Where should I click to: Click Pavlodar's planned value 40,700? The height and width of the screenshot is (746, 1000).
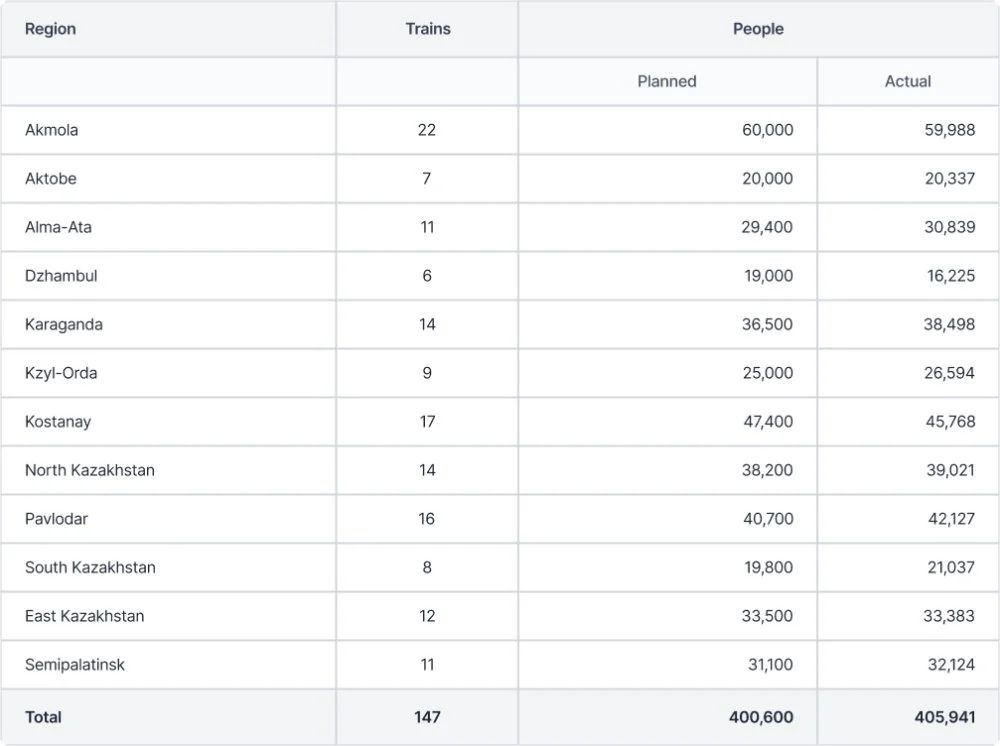[x=768, y=519]
